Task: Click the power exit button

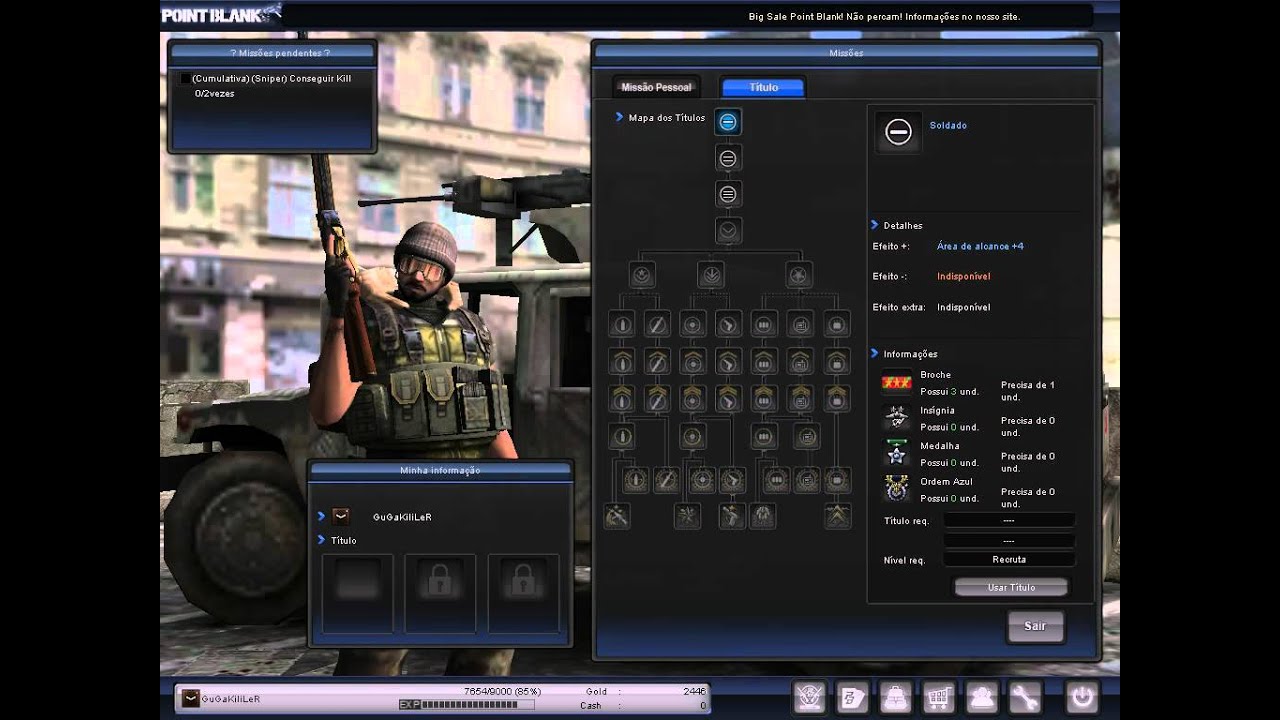Action: coord(1081,697)
